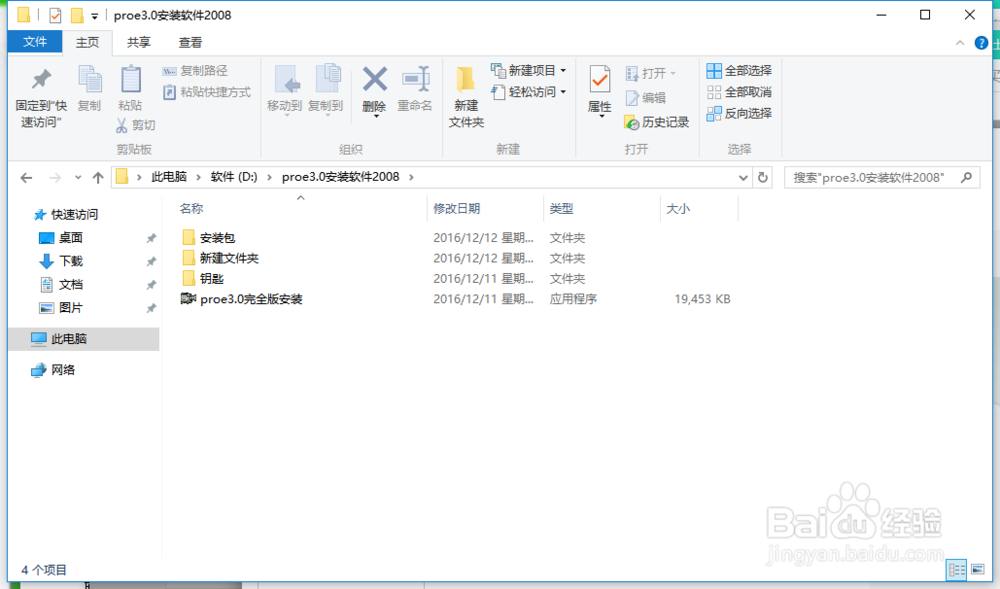
Task: Click the 删除 (Delete) icon in ribbon
Action: [374, 90]
